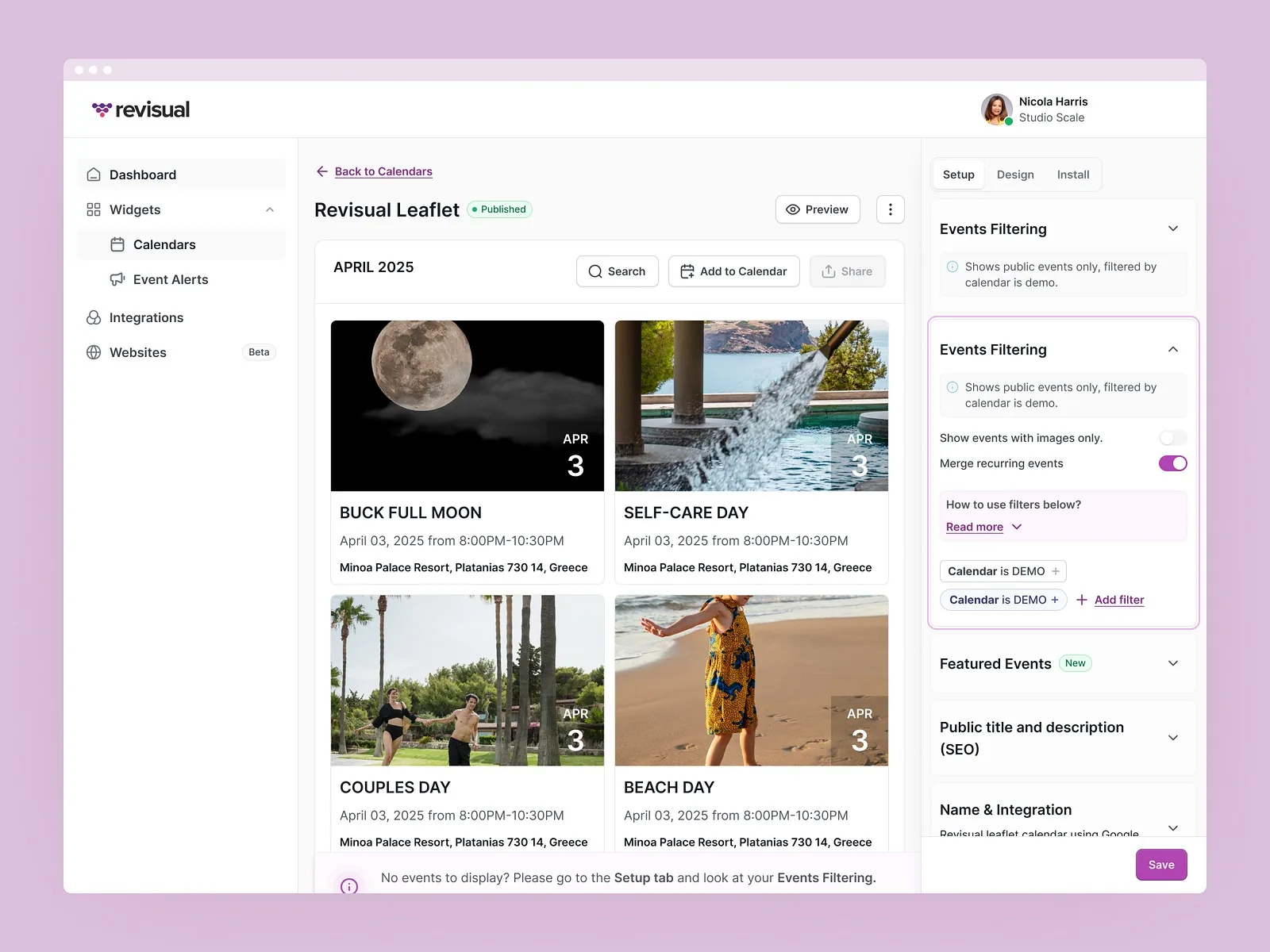Click the magnifier icon in Search button

tap(595, 271)
